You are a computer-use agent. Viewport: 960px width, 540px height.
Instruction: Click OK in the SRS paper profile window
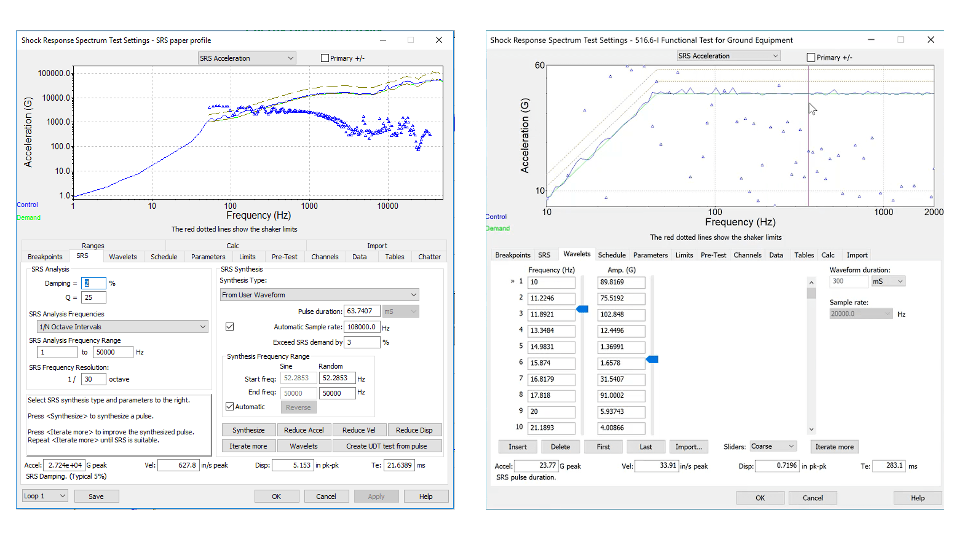(276, 497)
